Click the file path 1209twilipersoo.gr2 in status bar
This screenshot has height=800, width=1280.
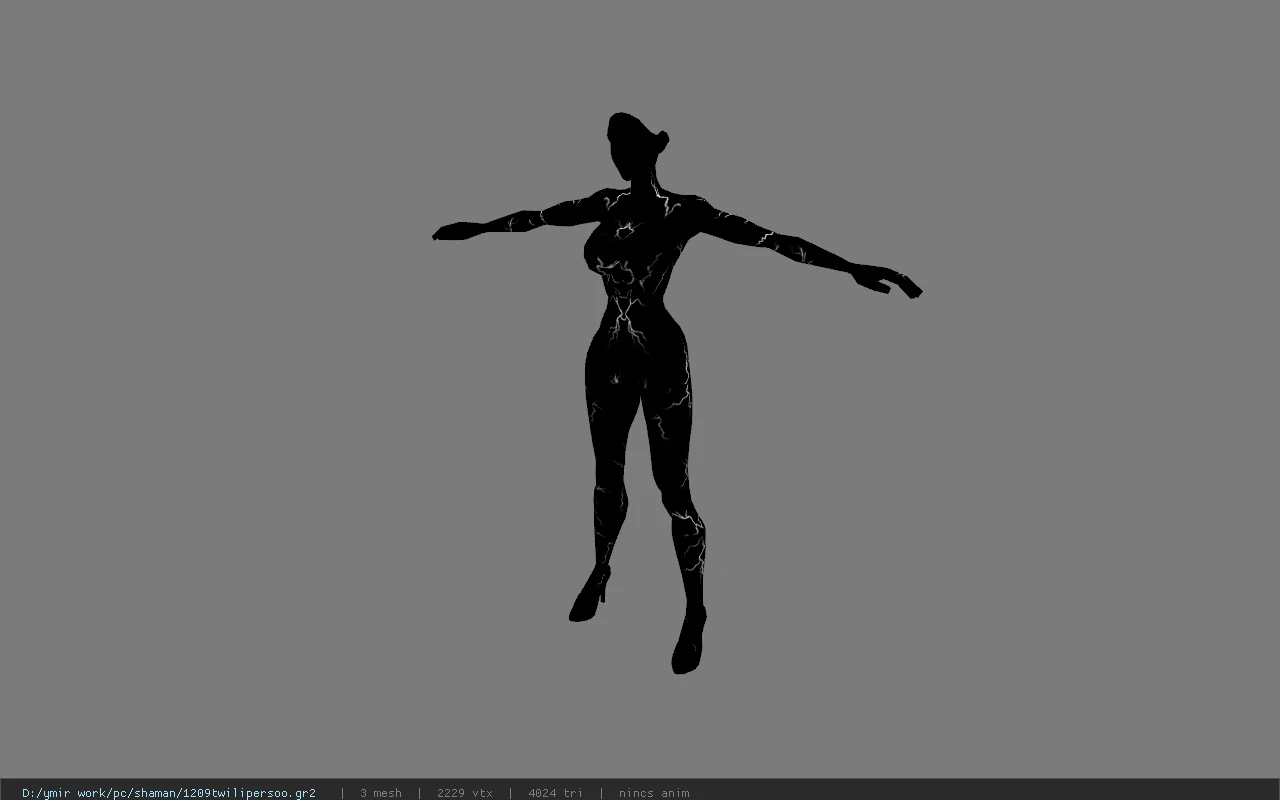[169, 793]
